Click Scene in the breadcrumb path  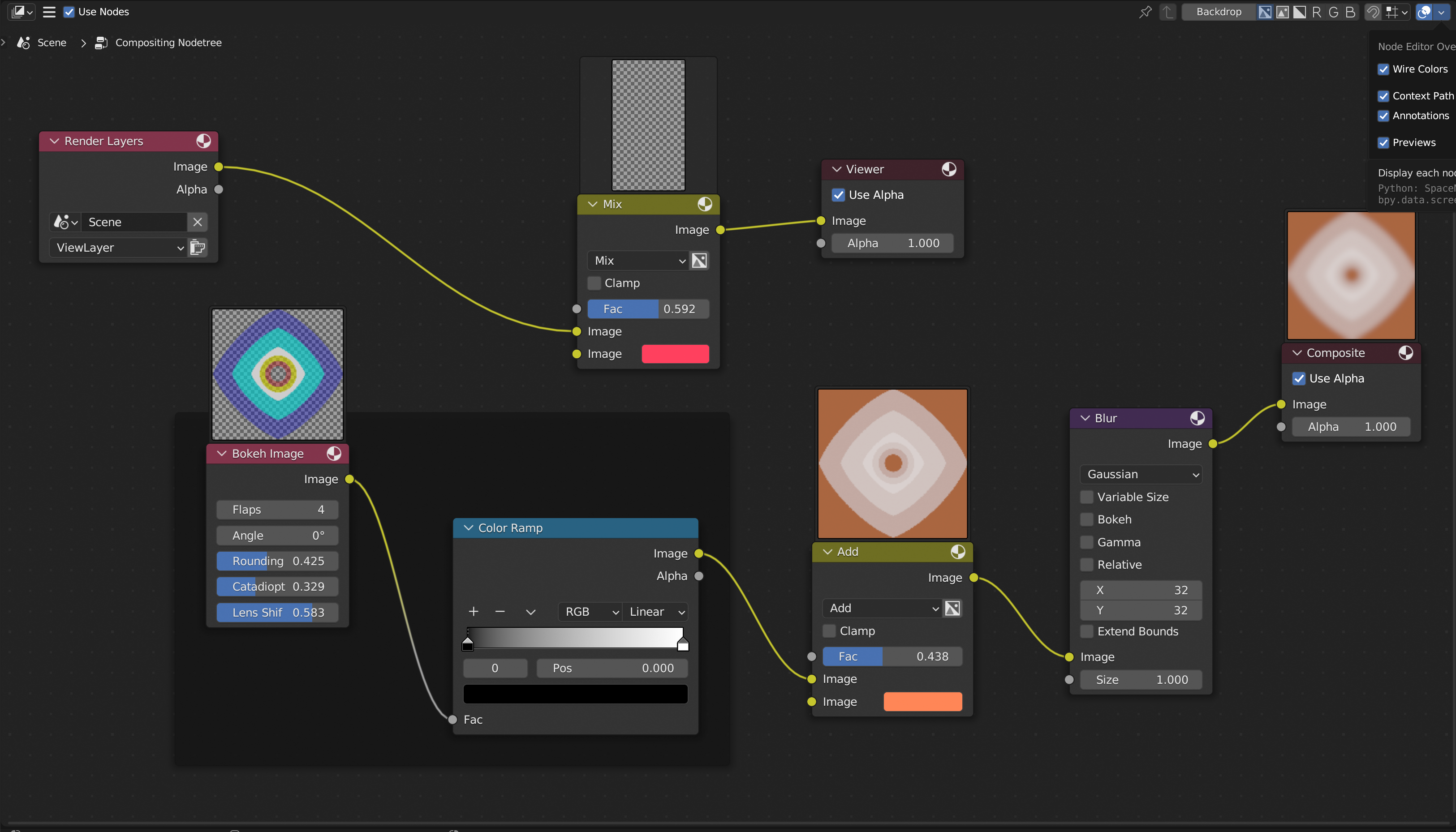[52, 43]
